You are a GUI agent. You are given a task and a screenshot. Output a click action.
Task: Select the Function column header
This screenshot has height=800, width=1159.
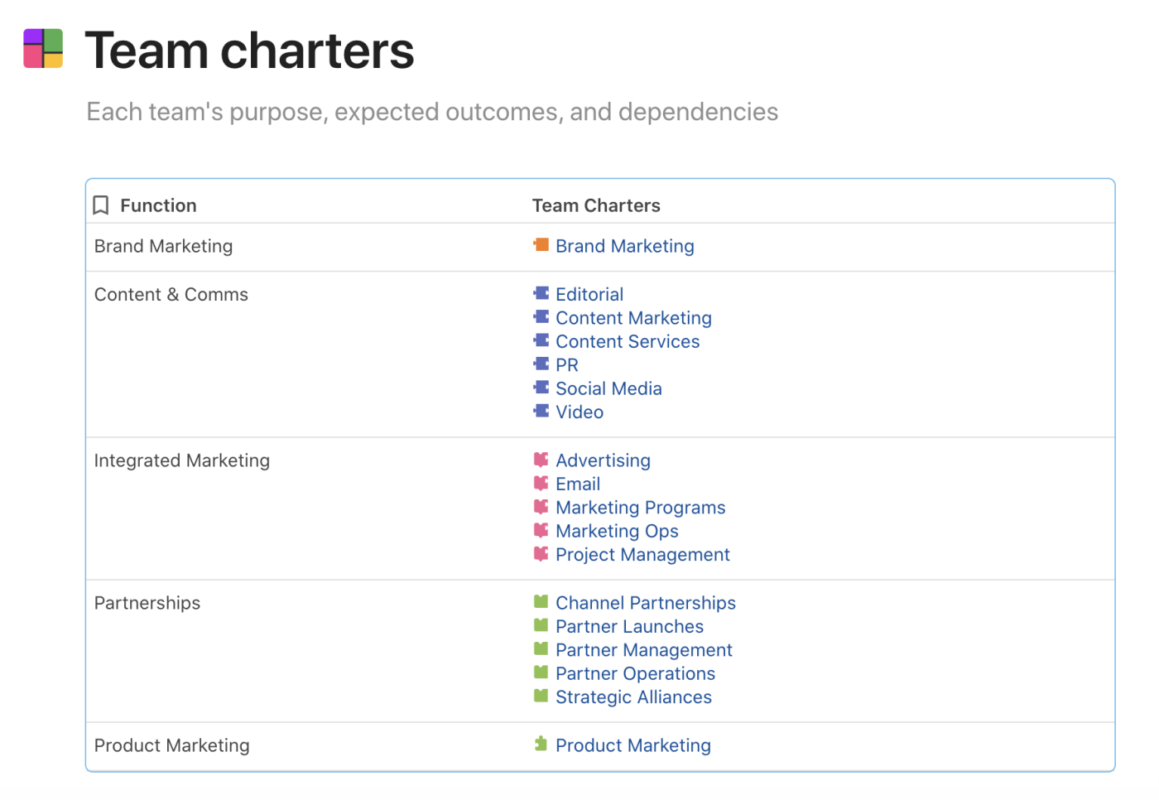[x=158, y=206]
